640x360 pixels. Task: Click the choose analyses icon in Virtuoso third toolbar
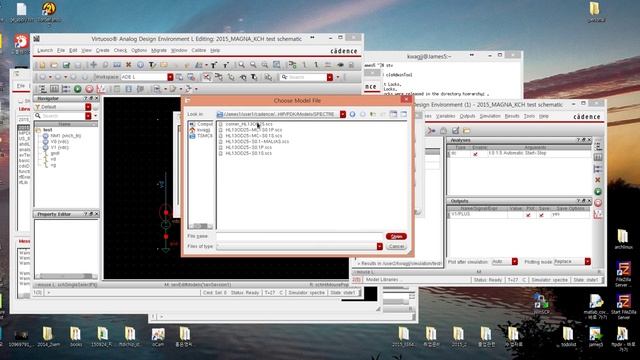[42, 89]
